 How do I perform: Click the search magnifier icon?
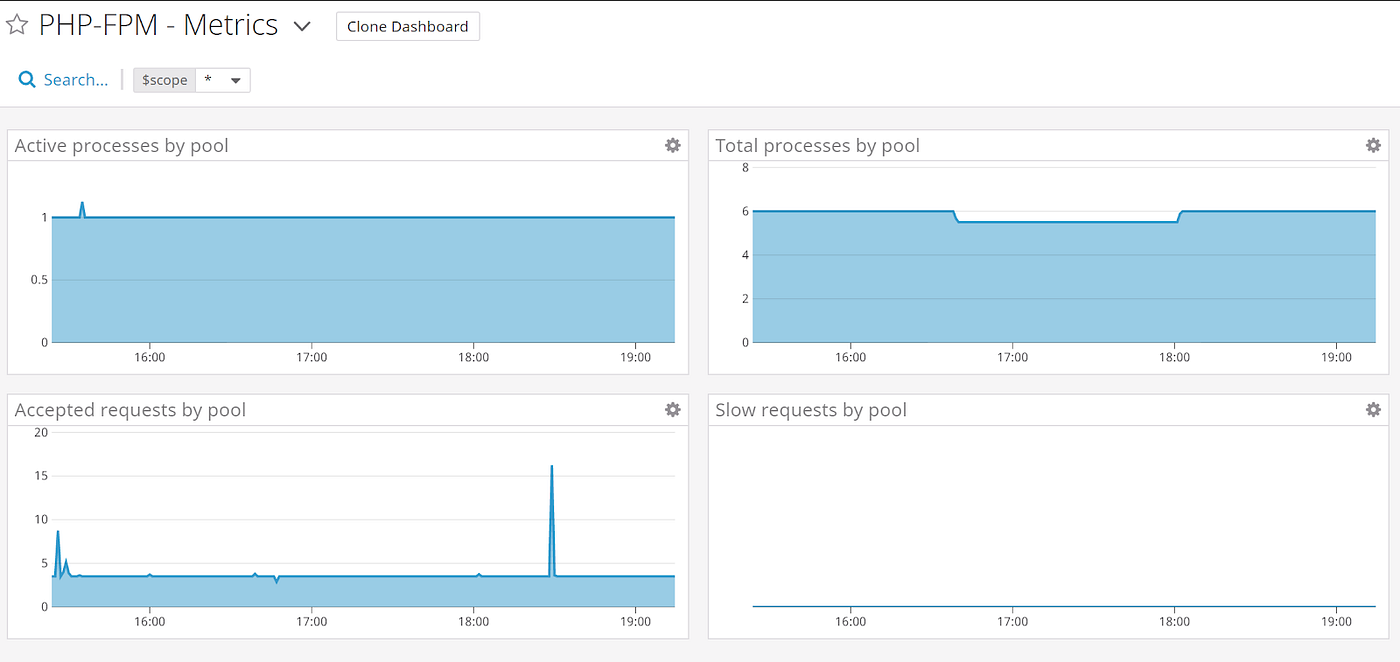coord(26,79)
